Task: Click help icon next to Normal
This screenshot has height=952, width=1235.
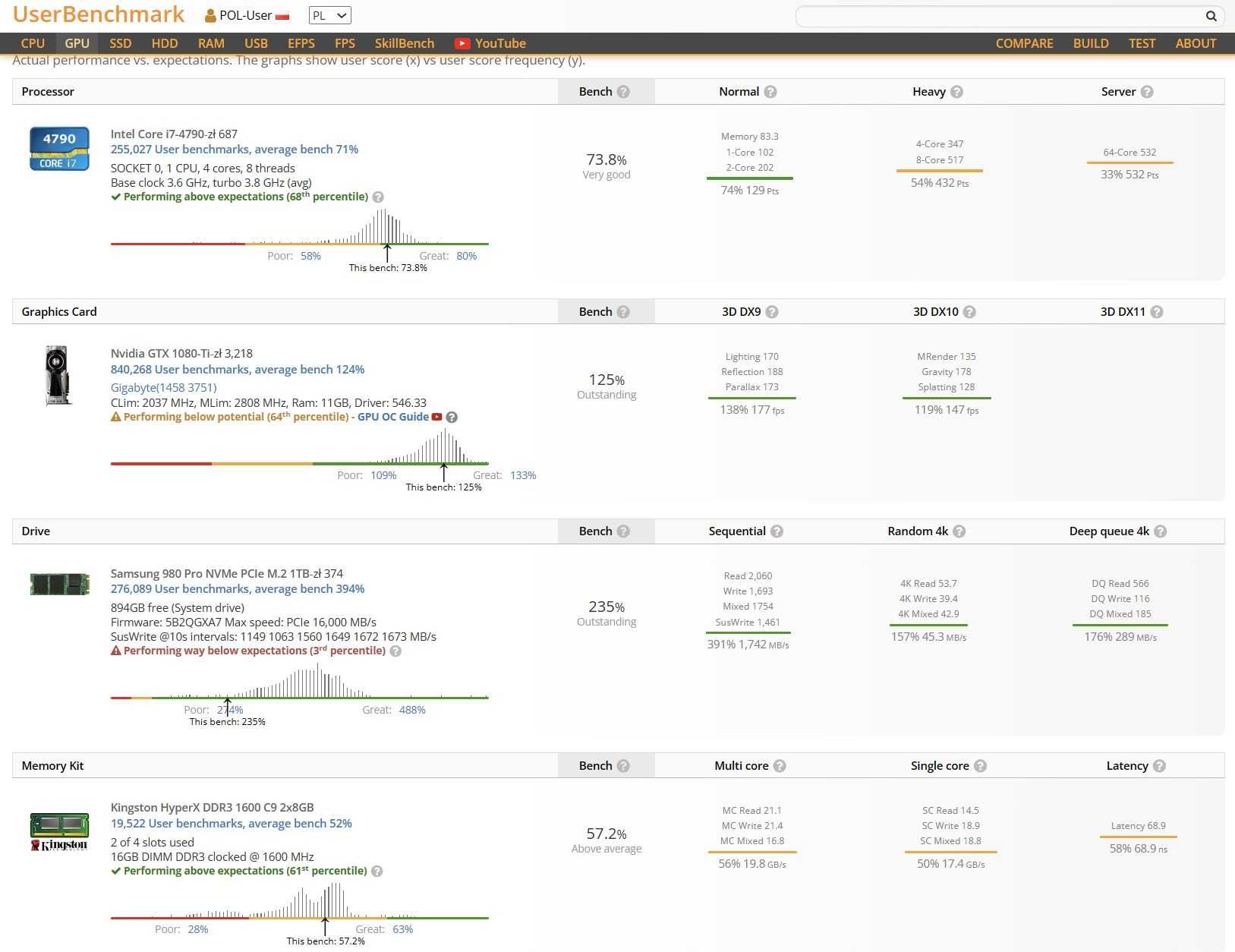Action: [x=770, y=92]
